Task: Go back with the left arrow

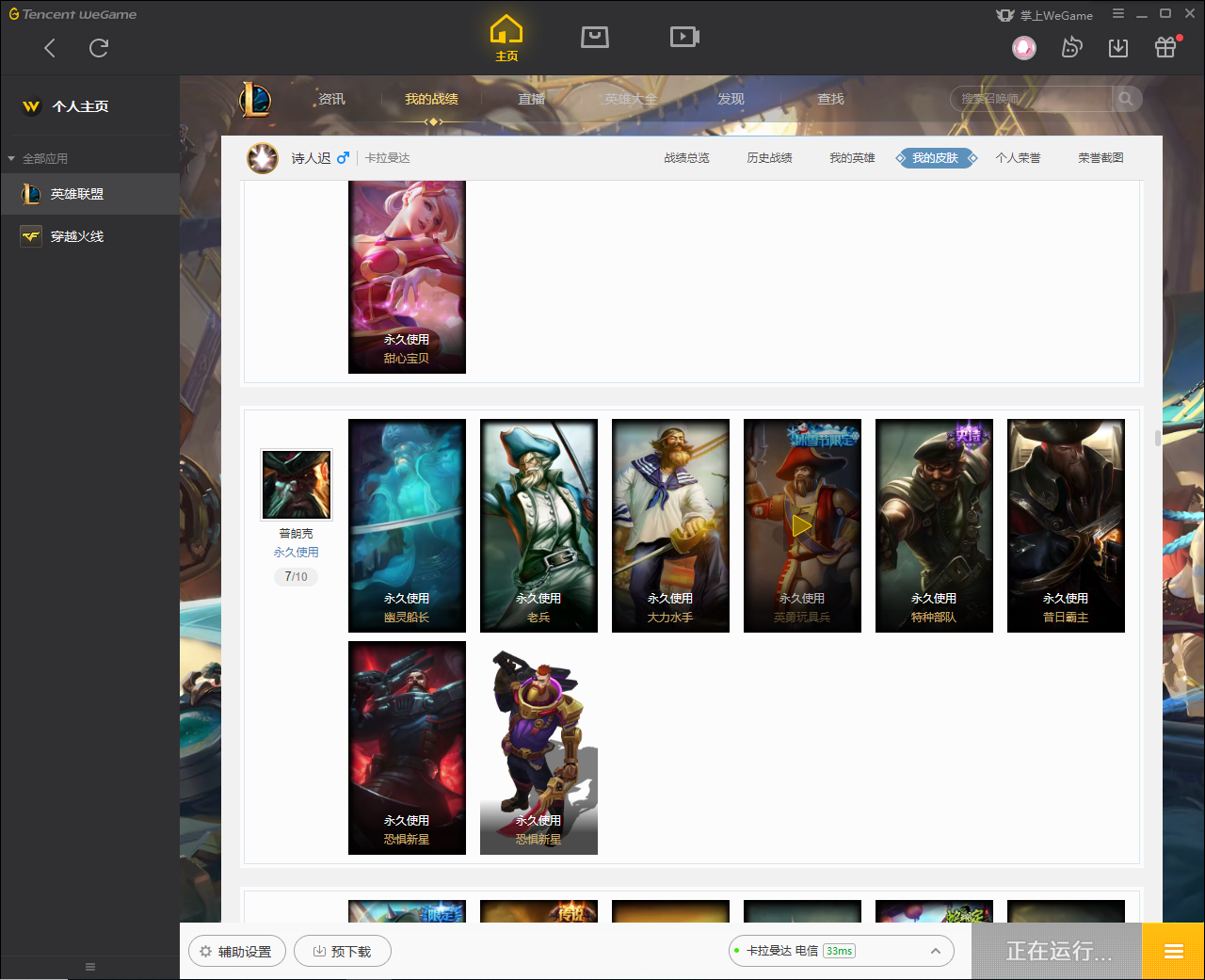Action: pos(50,48)
